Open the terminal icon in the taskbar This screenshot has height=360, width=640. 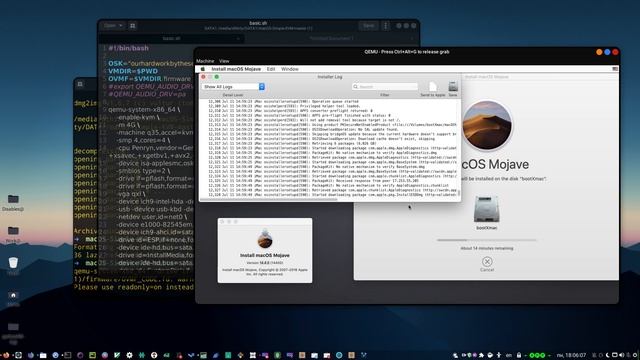(68, 356)
